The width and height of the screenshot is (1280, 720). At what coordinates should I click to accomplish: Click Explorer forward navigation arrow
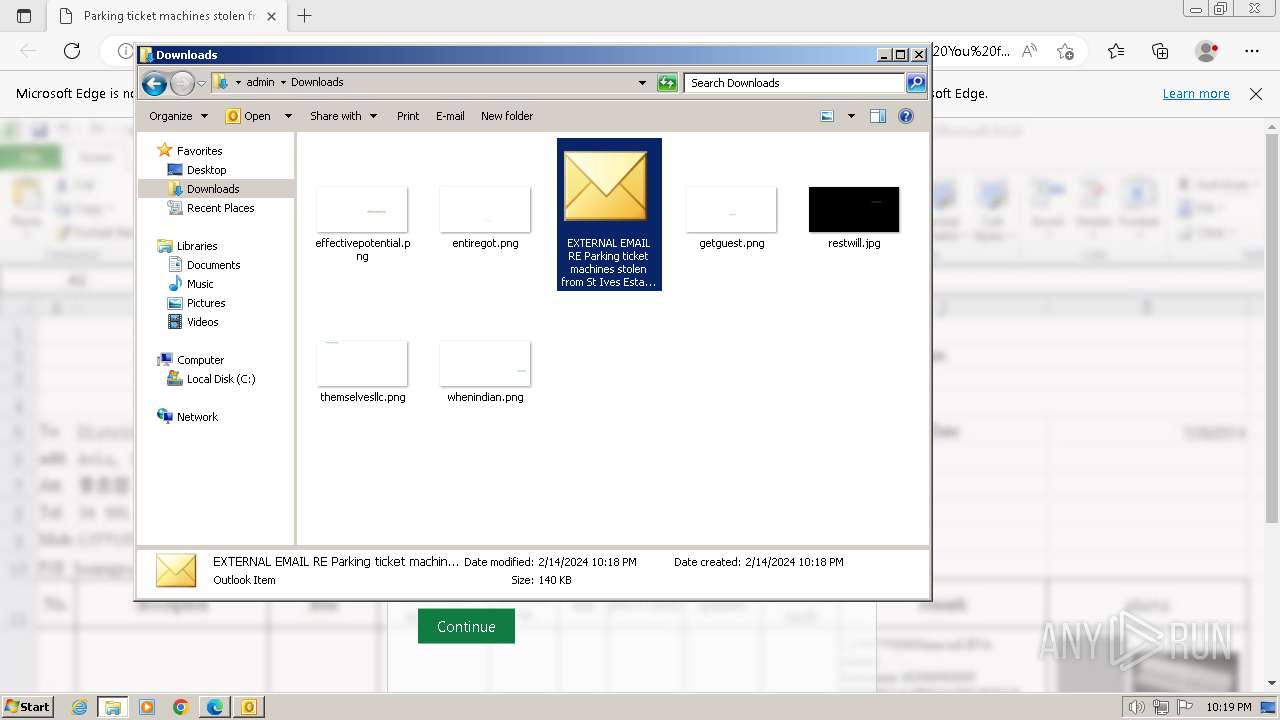(182, 83)
